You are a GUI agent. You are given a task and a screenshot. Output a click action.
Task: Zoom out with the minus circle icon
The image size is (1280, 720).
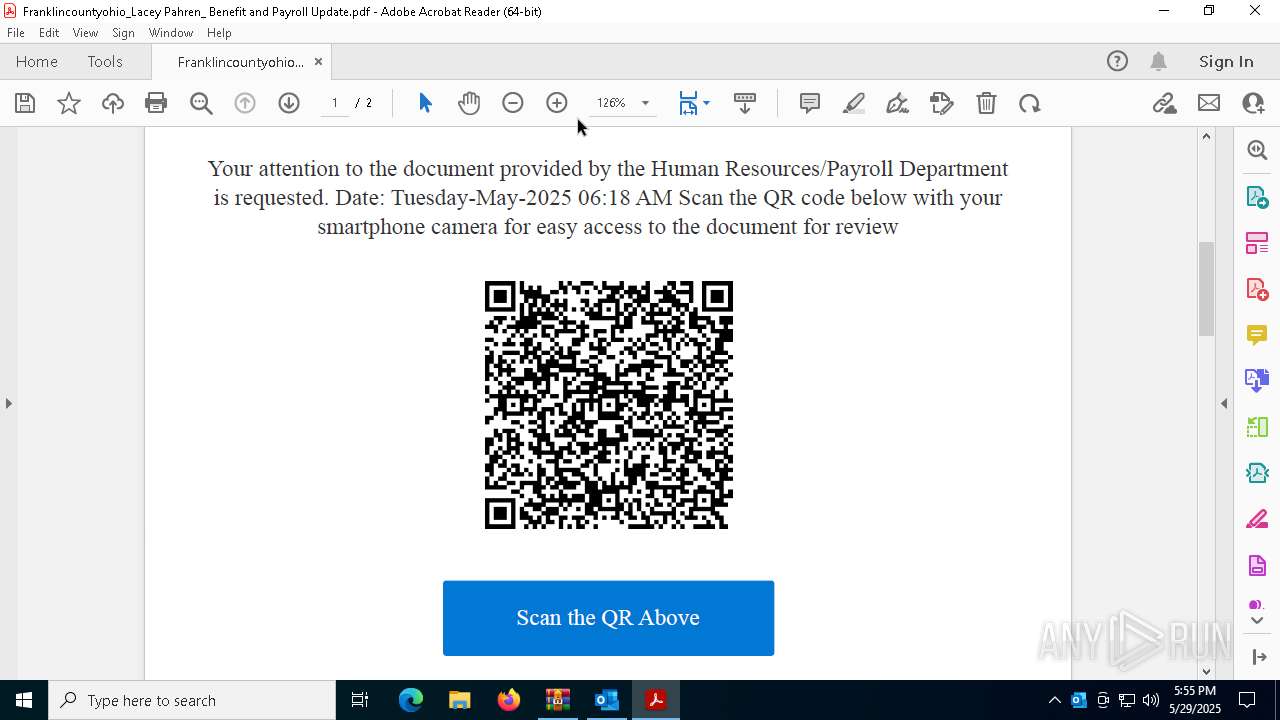point(513,103)
